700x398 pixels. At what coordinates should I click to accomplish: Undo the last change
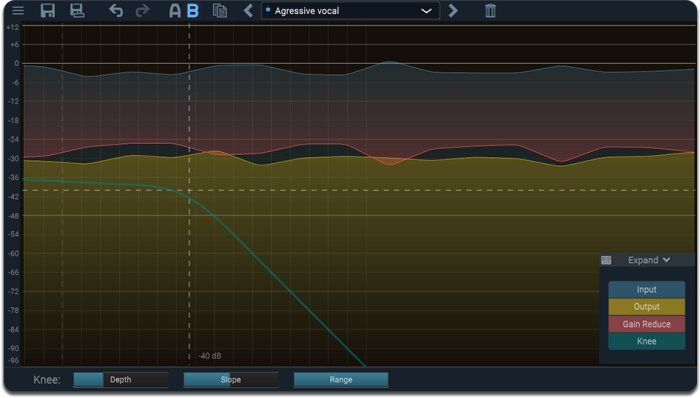coord(116,10)
